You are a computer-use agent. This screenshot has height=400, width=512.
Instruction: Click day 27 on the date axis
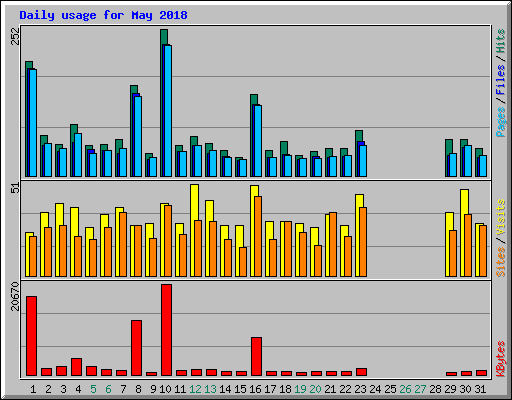pyautogui.click(x=420, y=389)
